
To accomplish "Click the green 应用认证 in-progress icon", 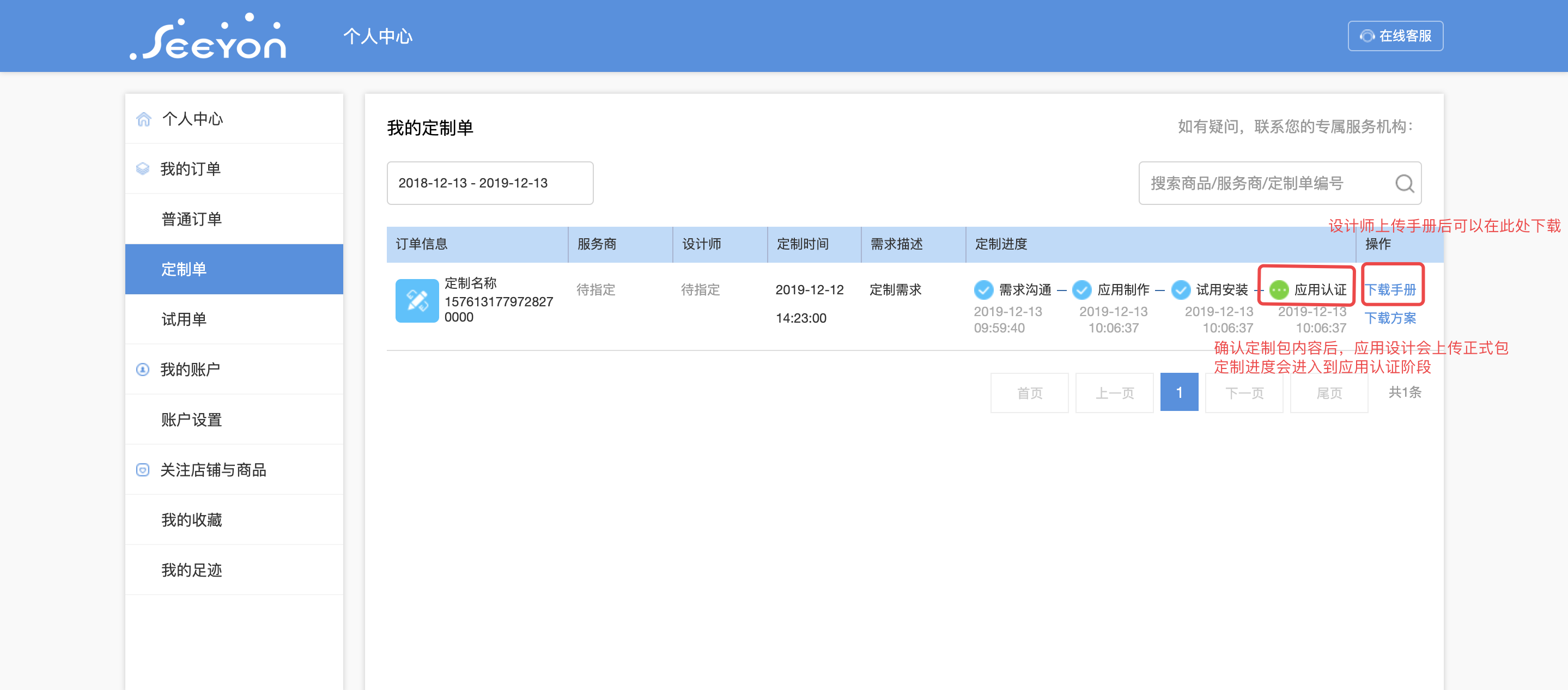I will coord(1279,290).
